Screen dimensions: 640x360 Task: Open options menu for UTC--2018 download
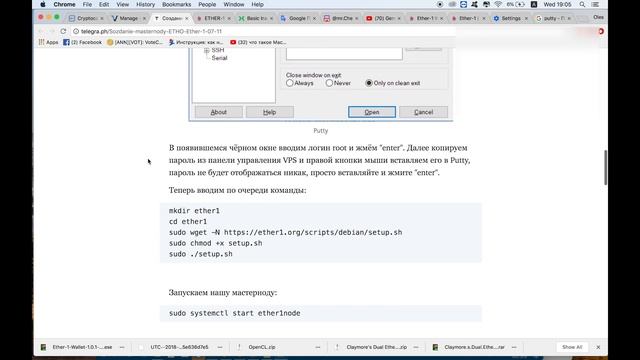[x=220, y=347]
